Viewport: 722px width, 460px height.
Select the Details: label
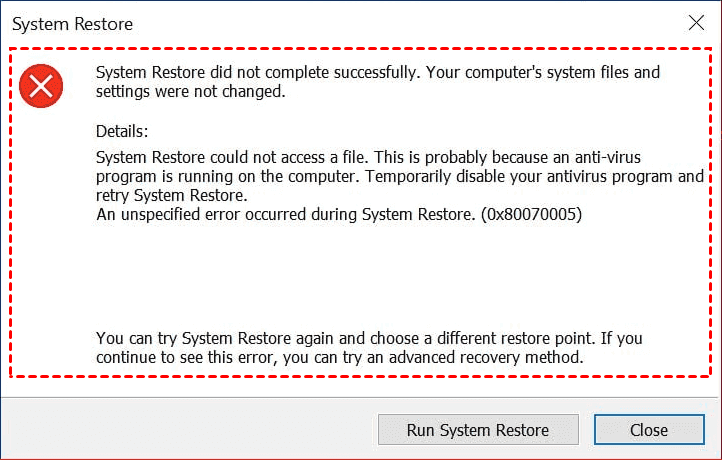click(x=122, y=131)
